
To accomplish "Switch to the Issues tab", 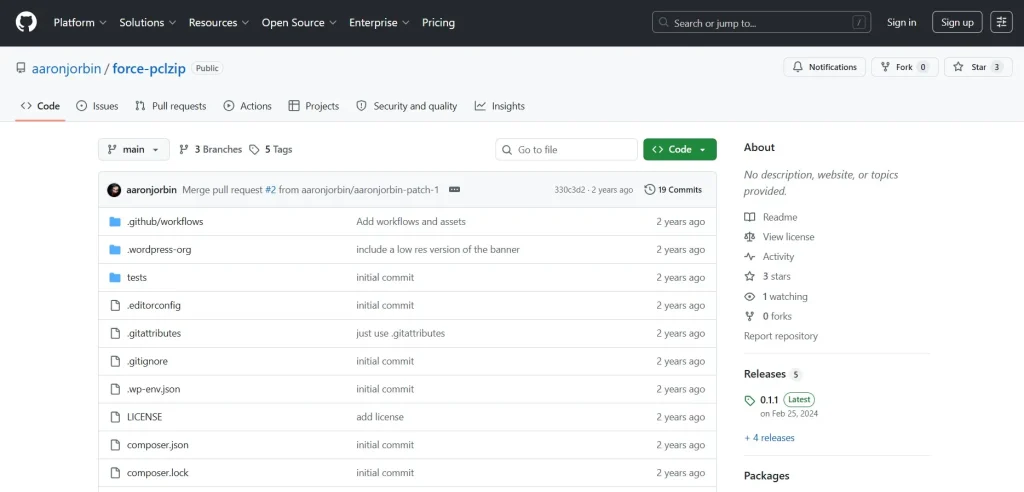I will pyautogui.click(x=97, y=106).
